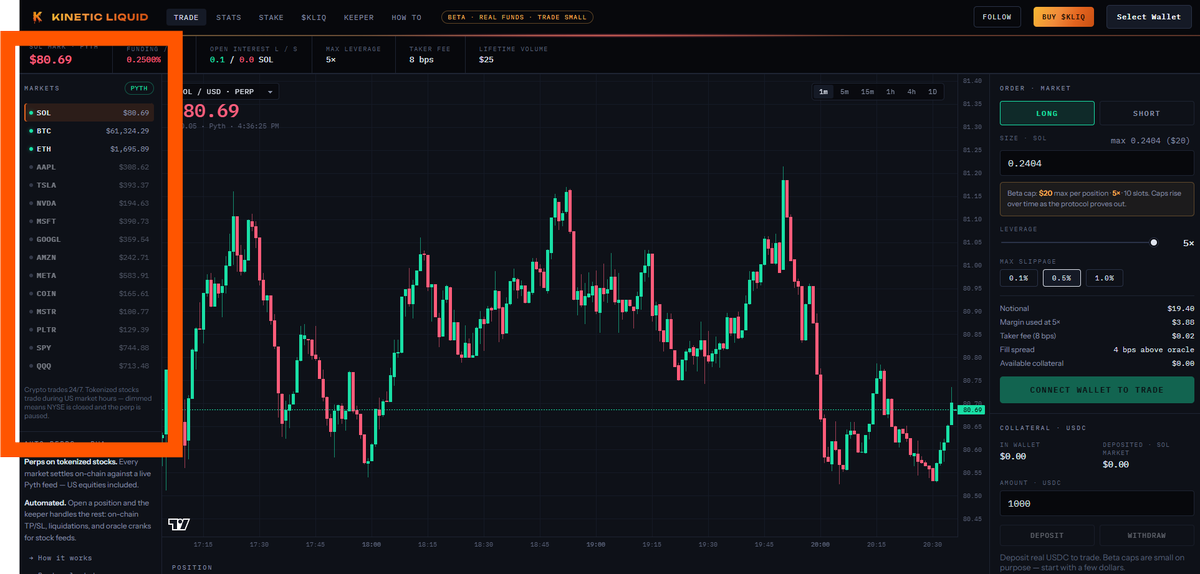Open the STATS tab

click(x=228, y=17)
